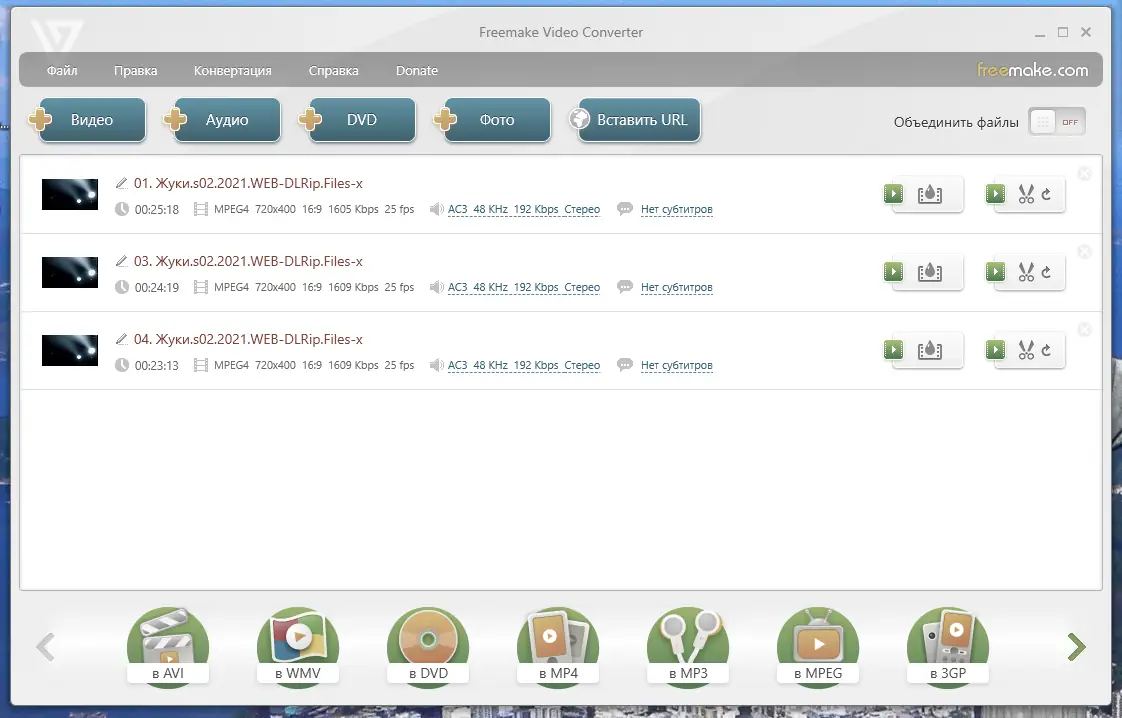Viewport: 1122px width, 718px height.
Task: Add a disc using DVD button
Action: click(x=361, y=120)
